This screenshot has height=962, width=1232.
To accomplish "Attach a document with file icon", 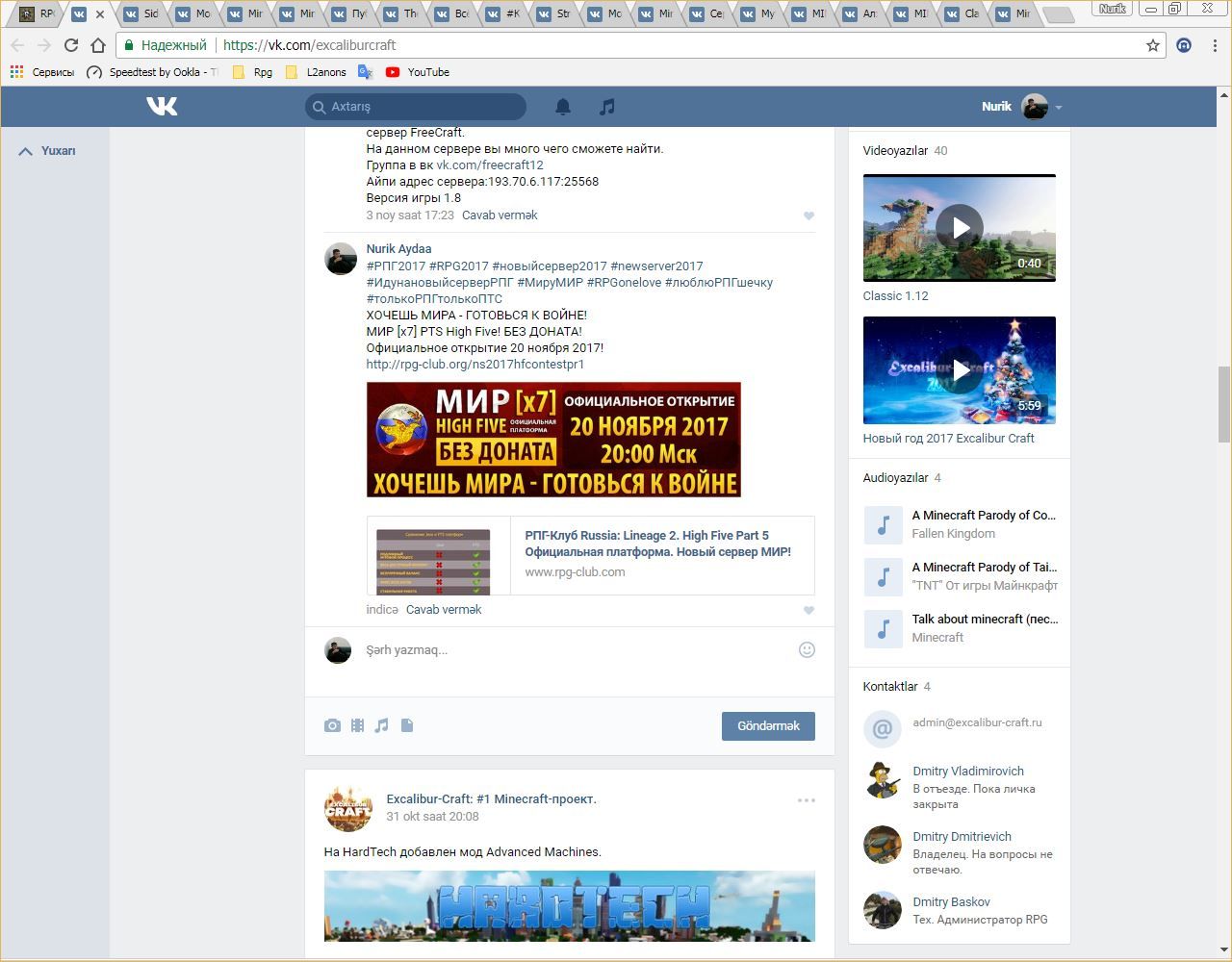I will tap(407, 725).
